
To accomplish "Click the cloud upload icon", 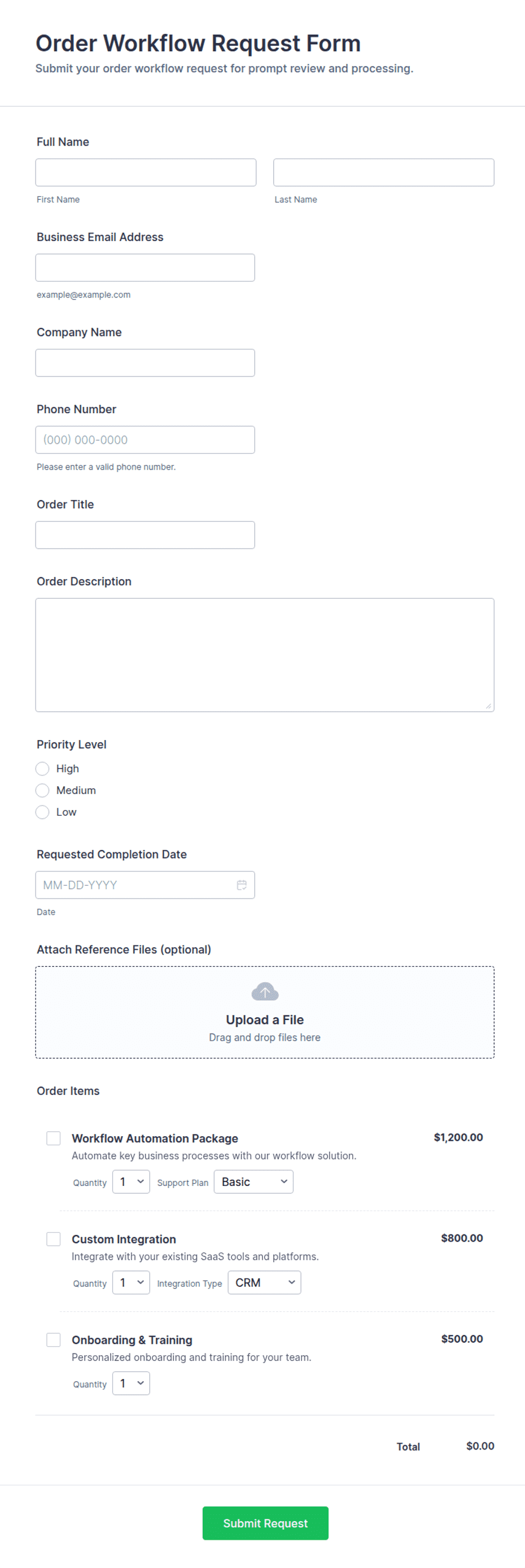I will tap(265, 992).
